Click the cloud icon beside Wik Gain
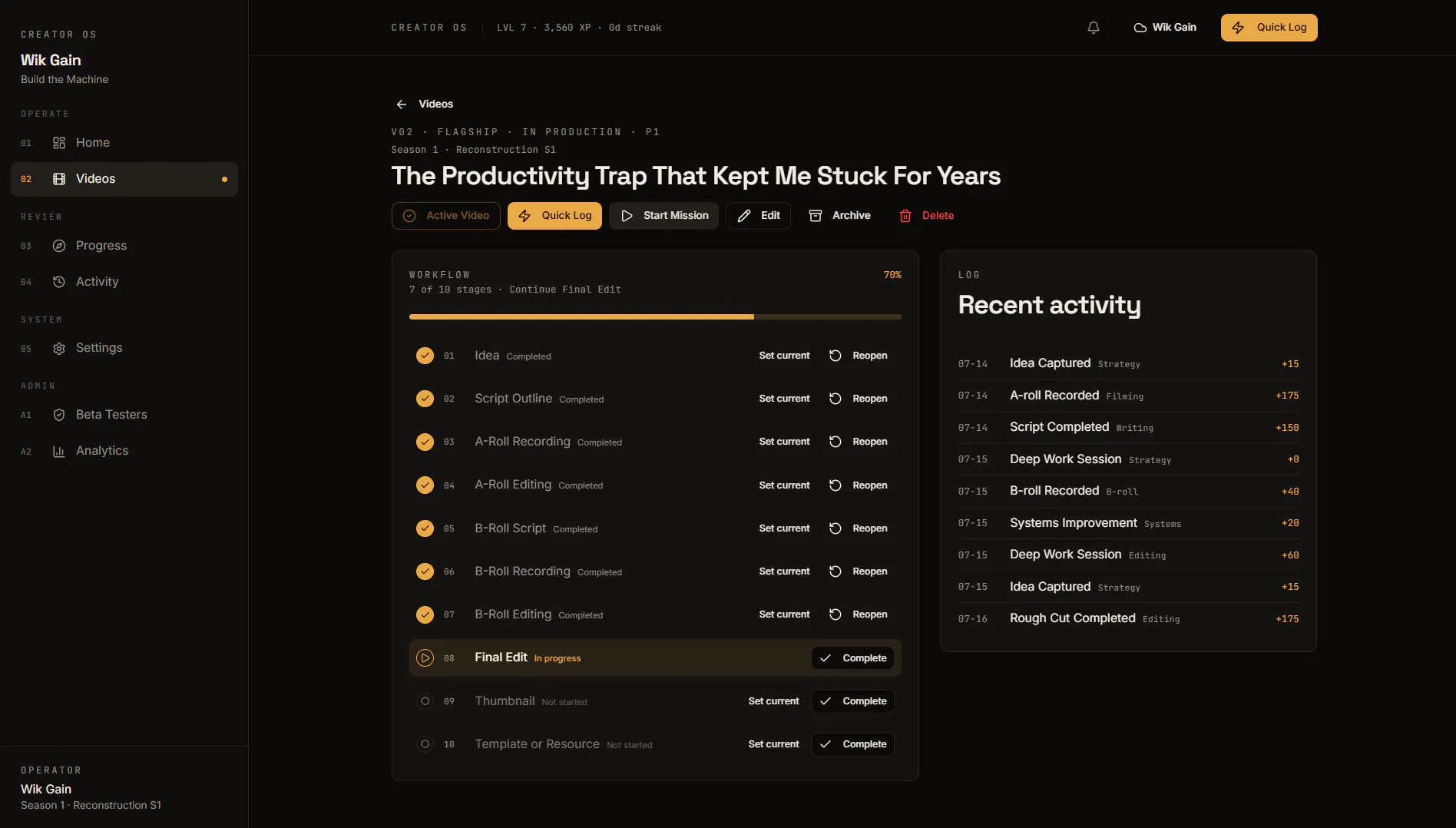The width and height of the screenshot is (1456, 828). pos(1140,28)
